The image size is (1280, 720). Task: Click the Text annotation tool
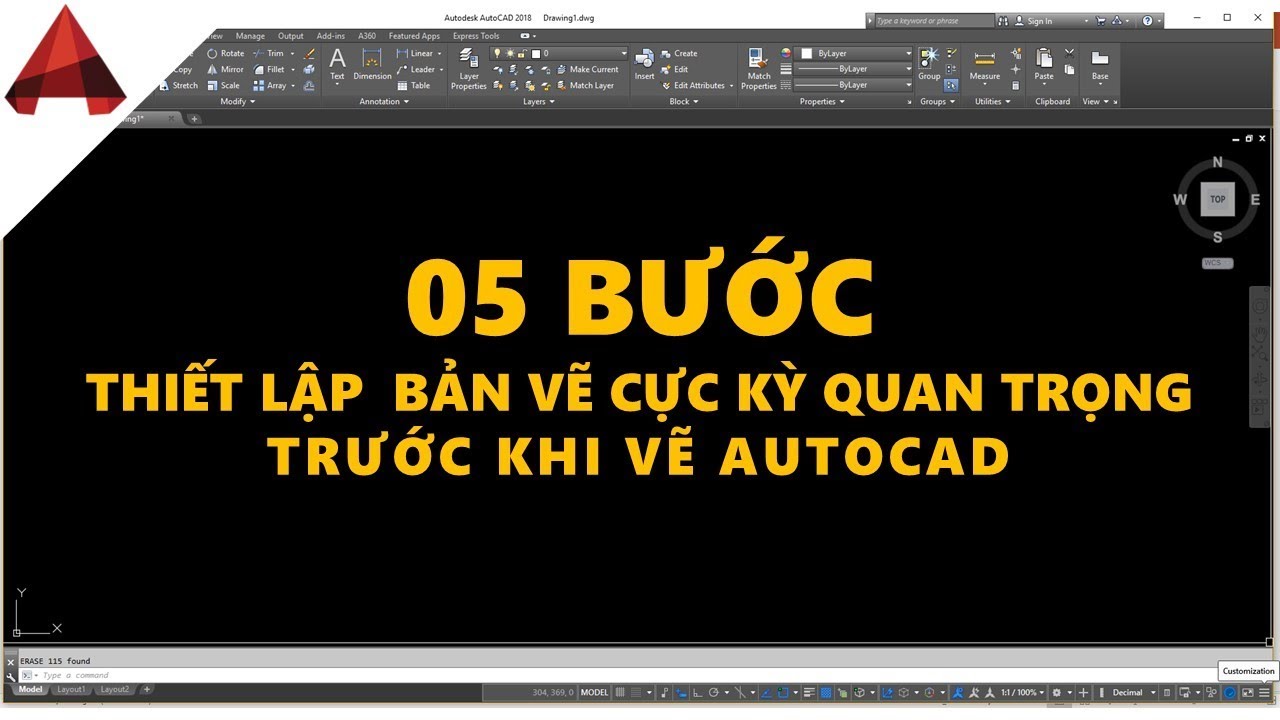click(x=337, y=64)
